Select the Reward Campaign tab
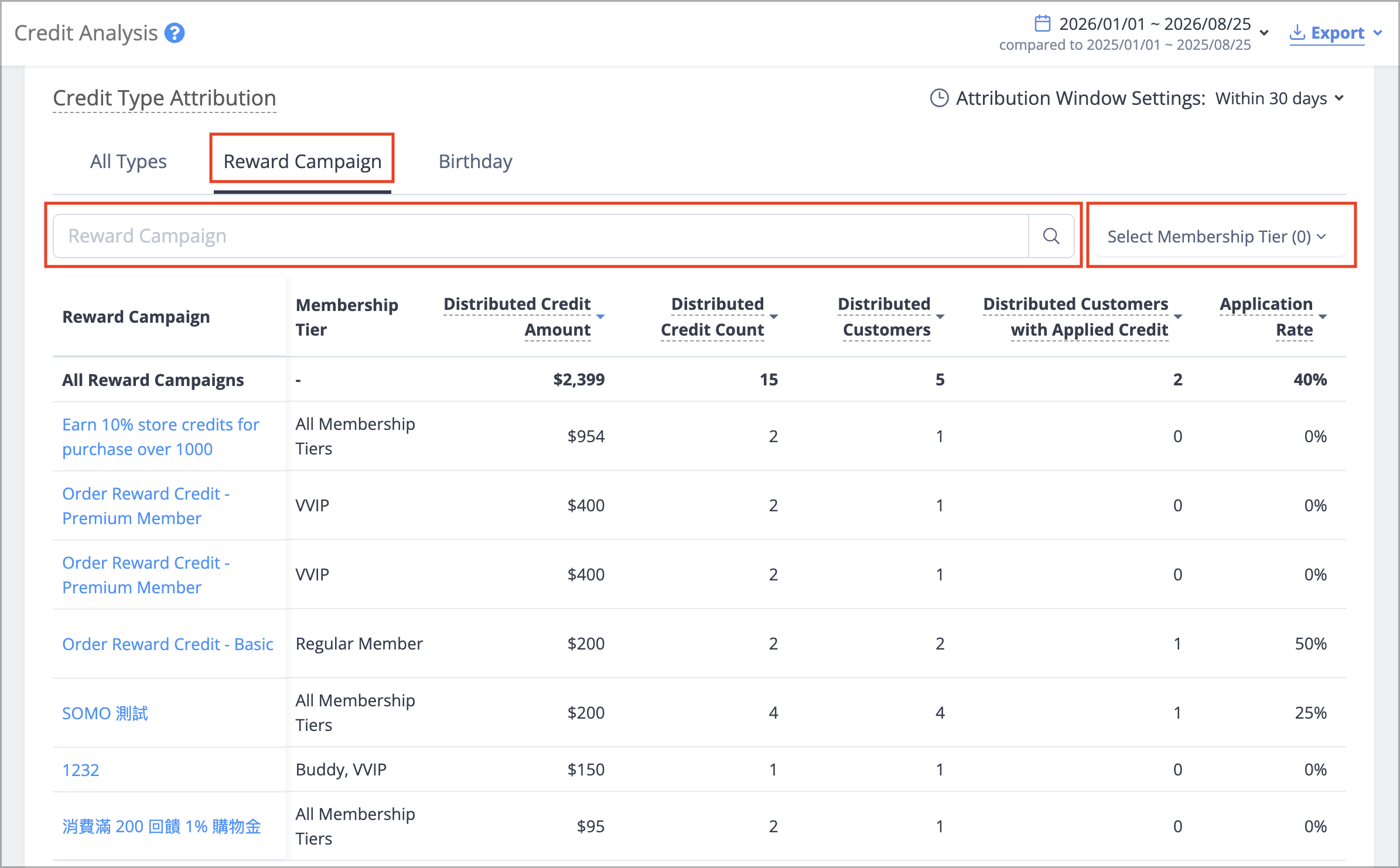1400x868 pixels. (x=302, y=161)
